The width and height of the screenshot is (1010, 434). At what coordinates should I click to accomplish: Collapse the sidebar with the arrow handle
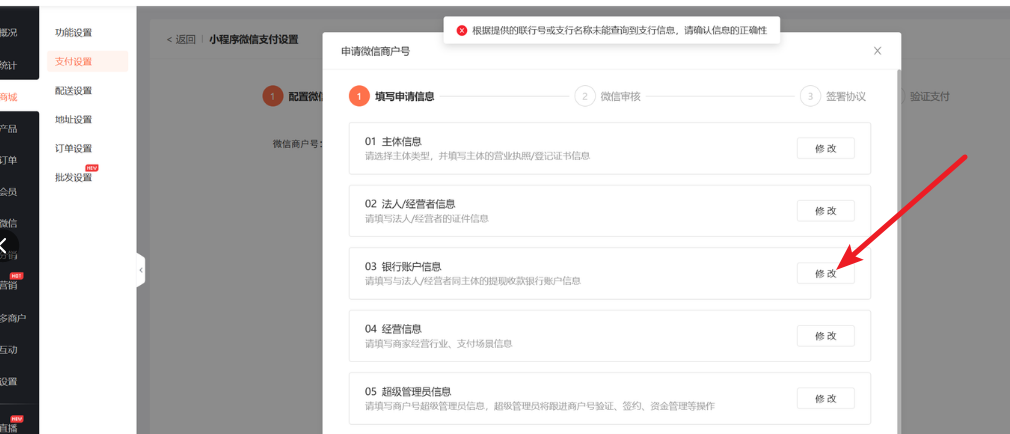(x=141, y=270)
